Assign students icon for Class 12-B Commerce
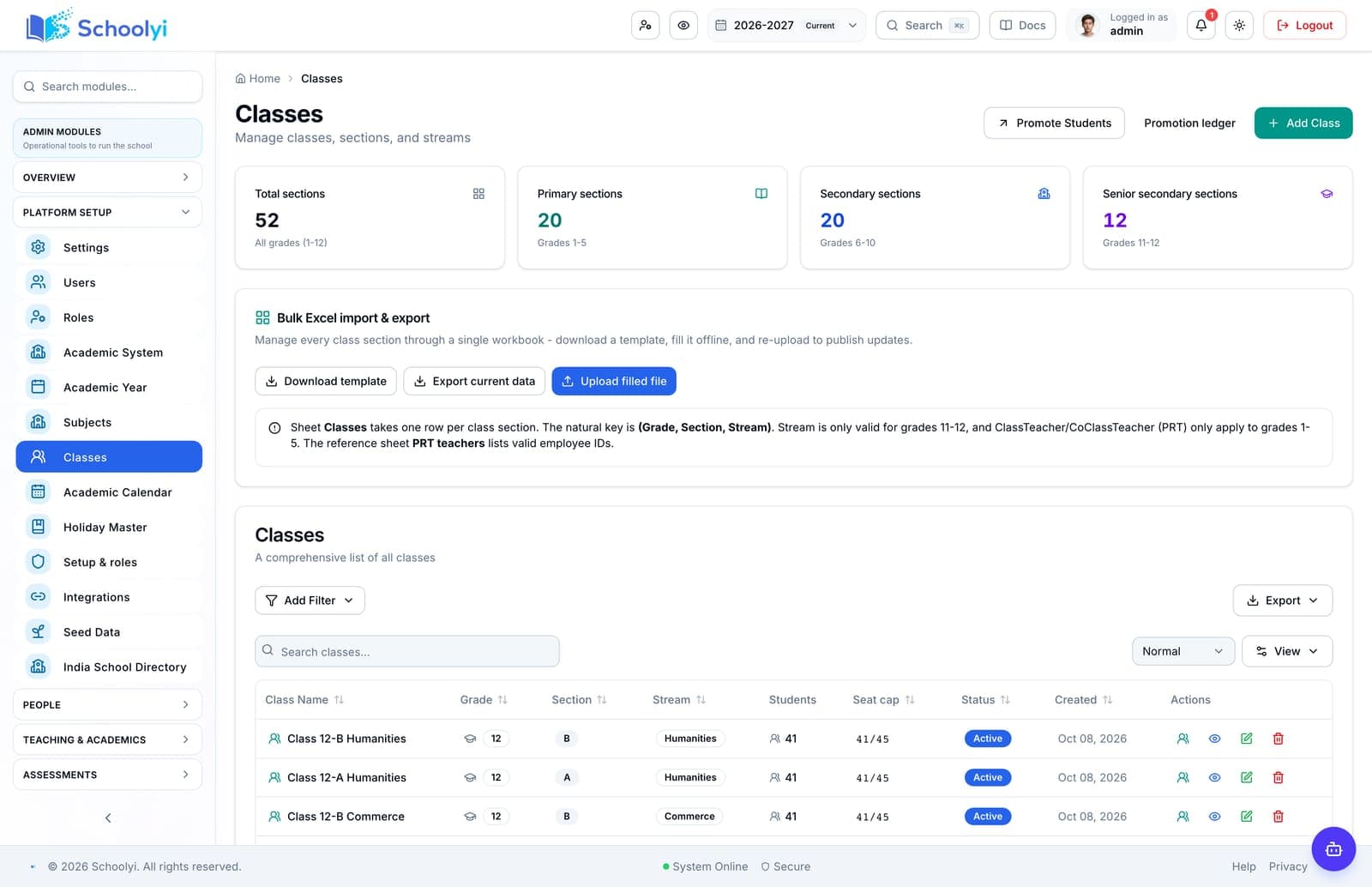1372x887 pixels. (x=1182, y=817)
